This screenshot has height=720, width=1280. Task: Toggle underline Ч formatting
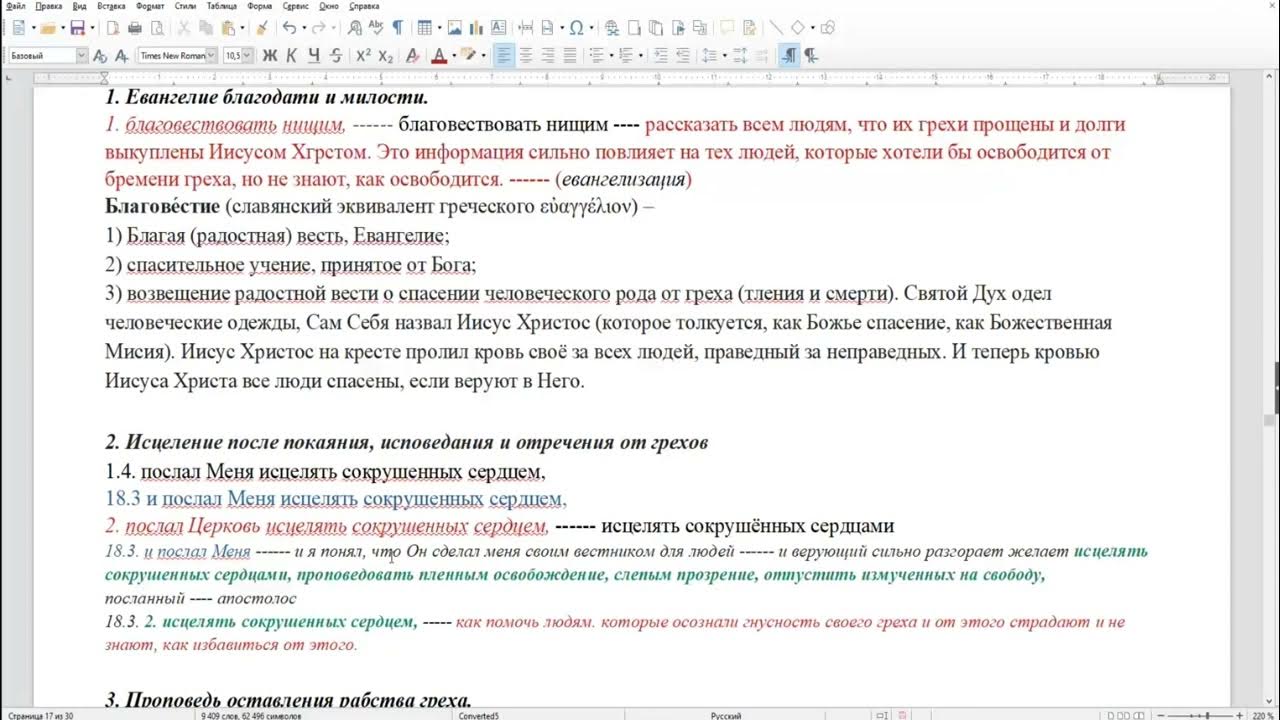314,56
